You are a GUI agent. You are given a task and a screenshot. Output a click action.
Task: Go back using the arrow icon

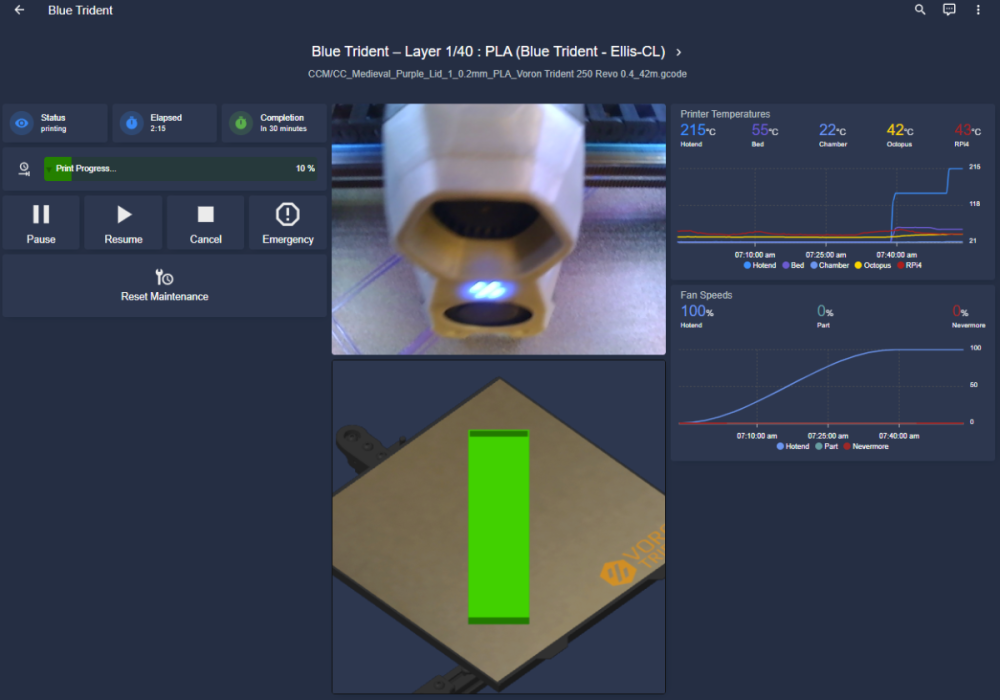pyautogui.click(x=19, y=10)
